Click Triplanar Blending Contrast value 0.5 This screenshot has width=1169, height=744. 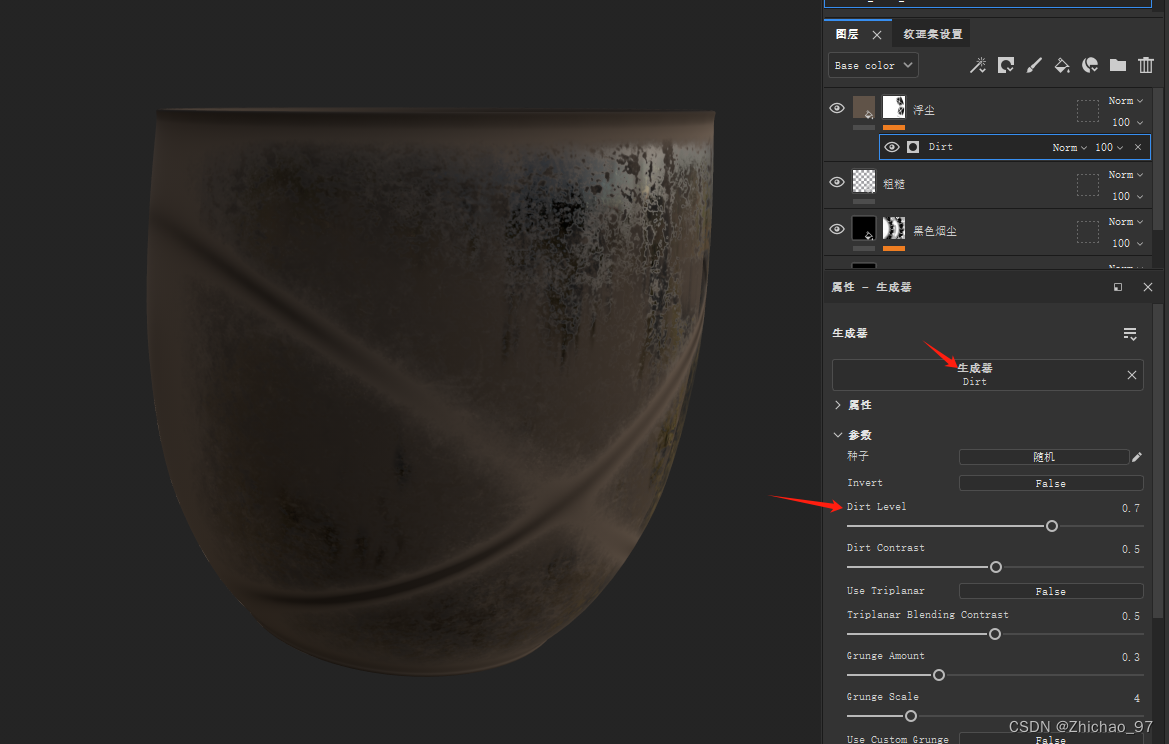click(1130, 617)
